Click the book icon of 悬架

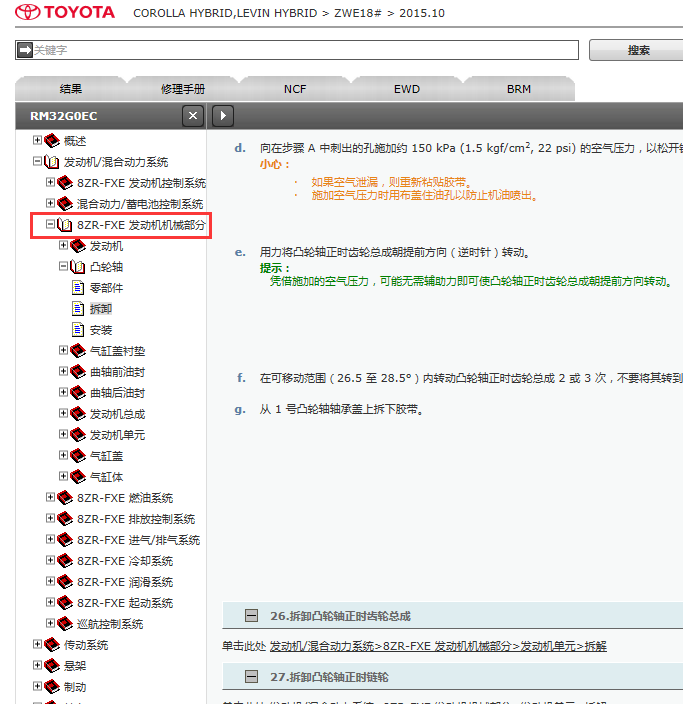coord(52,666)
